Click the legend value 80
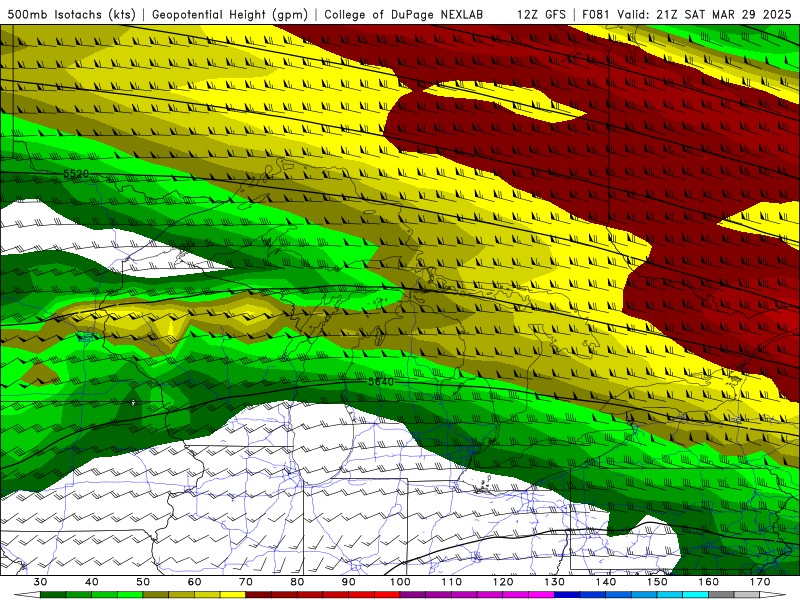 click(x=297, y=582)
